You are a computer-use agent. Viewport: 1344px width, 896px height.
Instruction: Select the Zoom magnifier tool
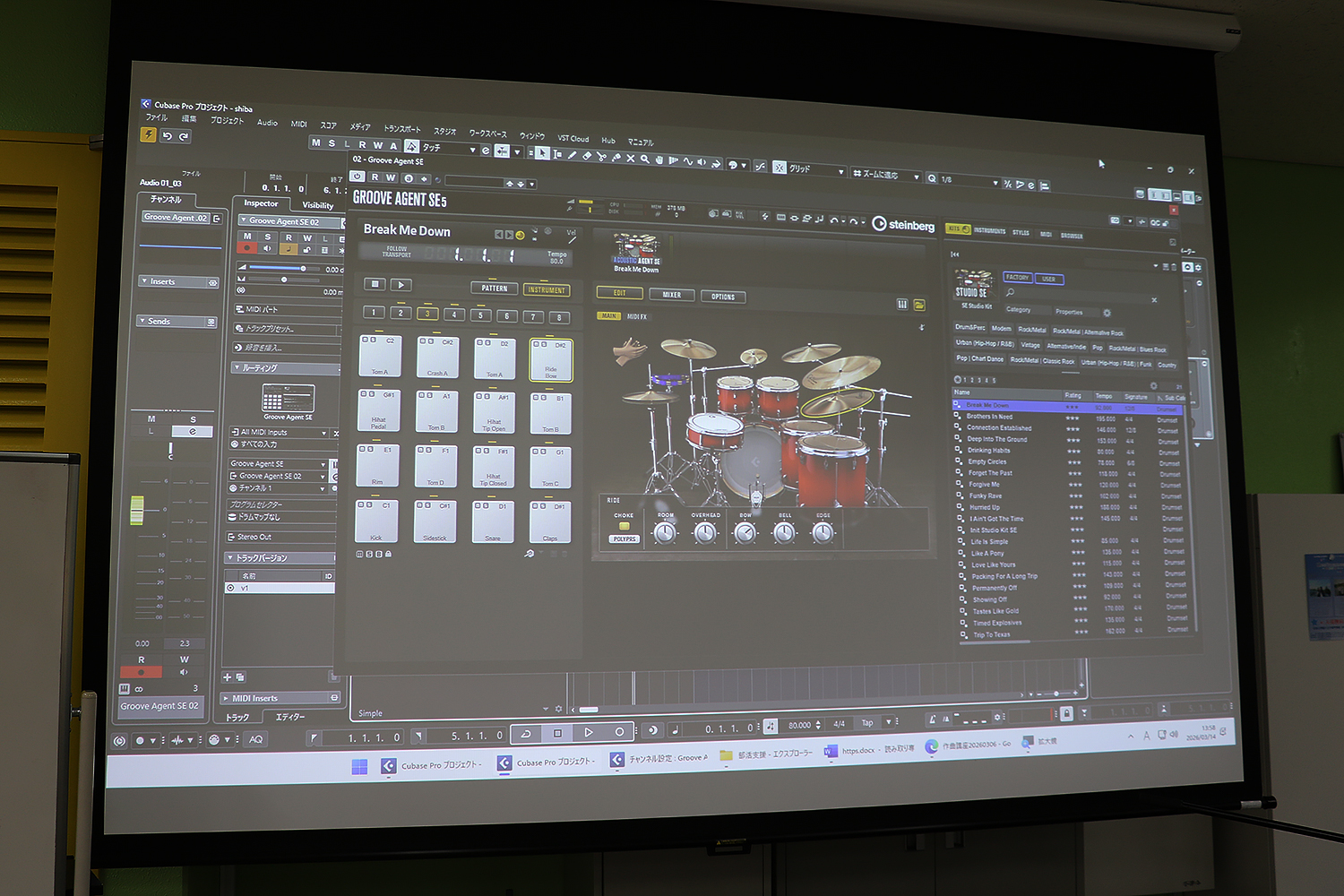(x=644, y=159)
